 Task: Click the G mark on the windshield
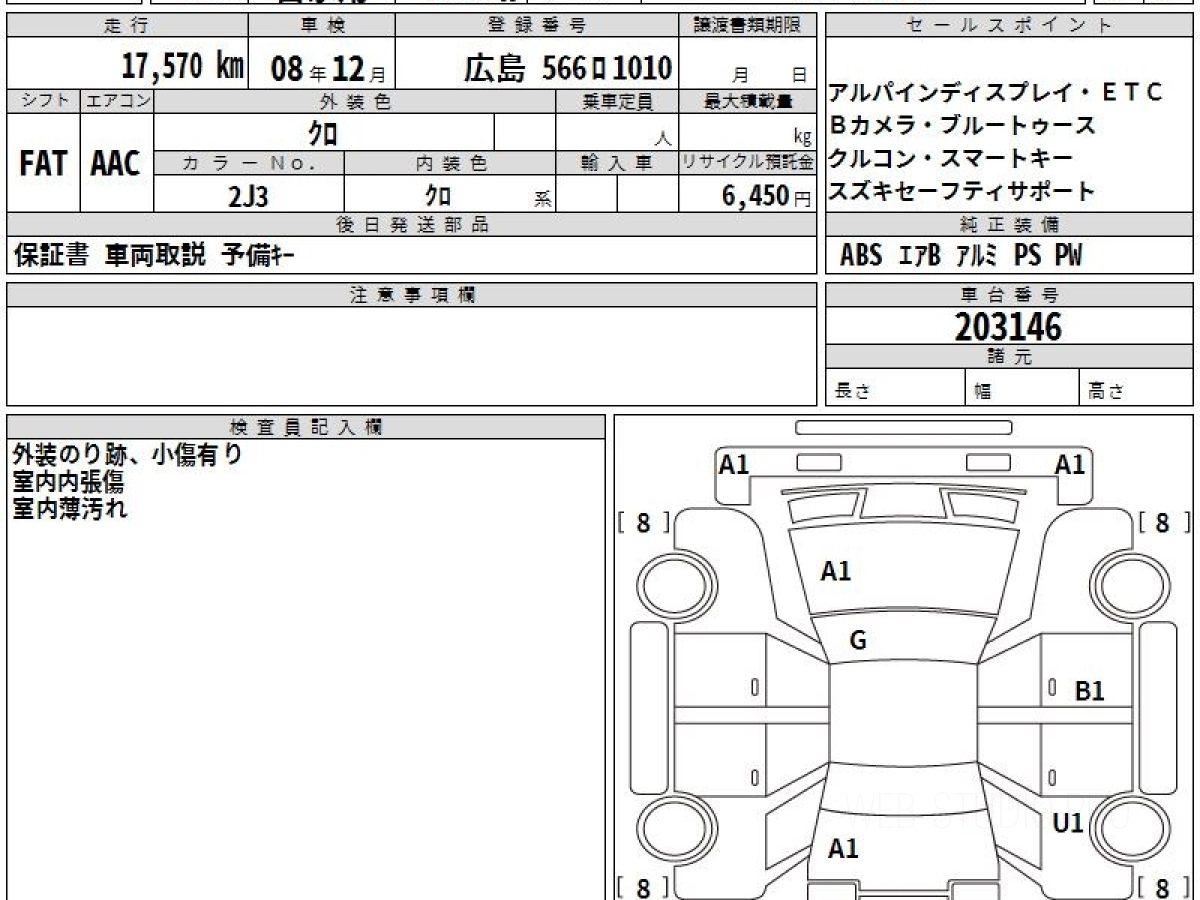pos(858,642)
